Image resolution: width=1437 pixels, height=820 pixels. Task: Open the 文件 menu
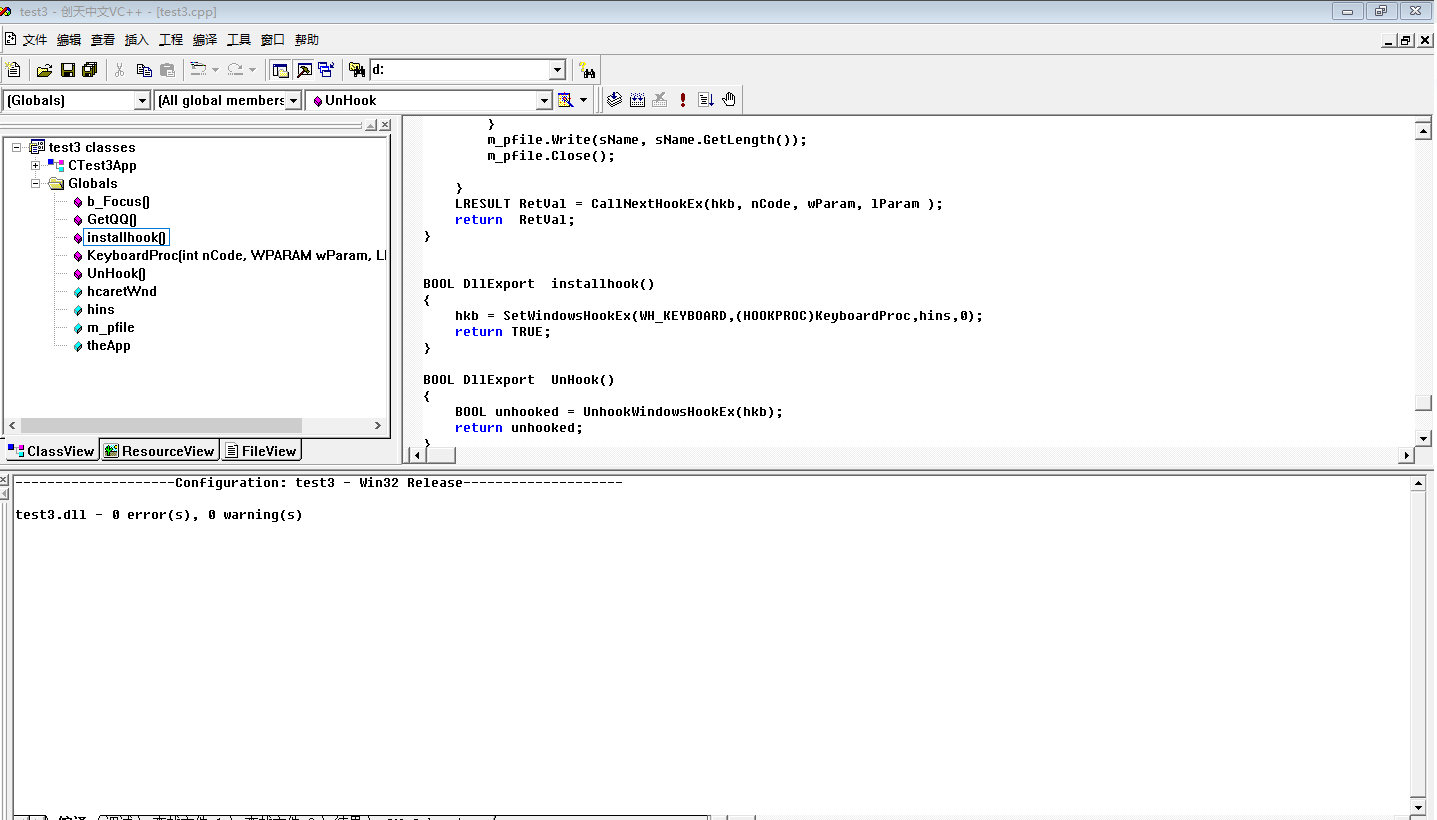point(35,40)
